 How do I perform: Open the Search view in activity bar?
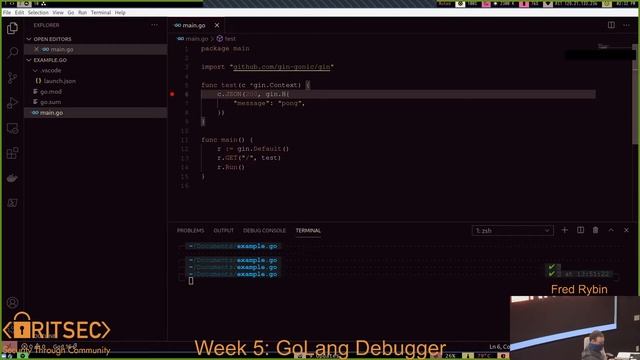12,52
